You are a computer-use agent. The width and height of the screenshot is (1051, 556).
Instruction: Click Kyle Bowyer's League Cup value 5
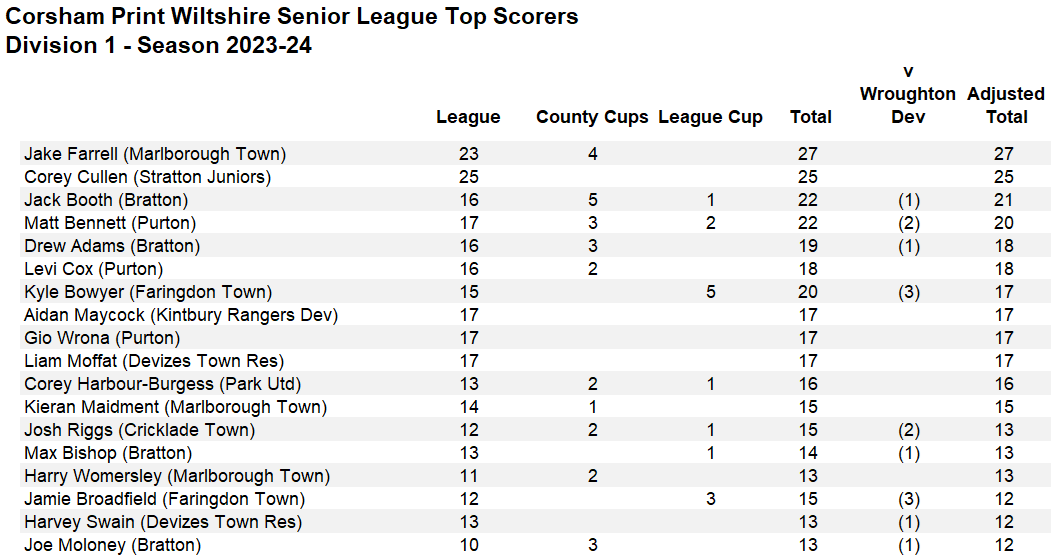tap(710, 292)
